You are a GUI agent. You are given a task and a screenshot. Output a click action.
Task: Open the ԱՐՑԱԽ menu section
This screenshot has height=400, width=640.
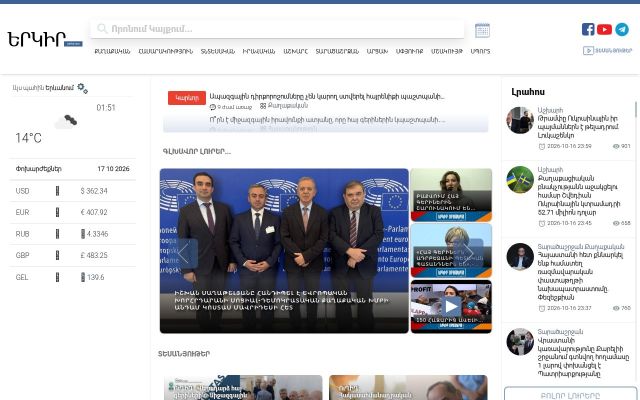[377, 51]
